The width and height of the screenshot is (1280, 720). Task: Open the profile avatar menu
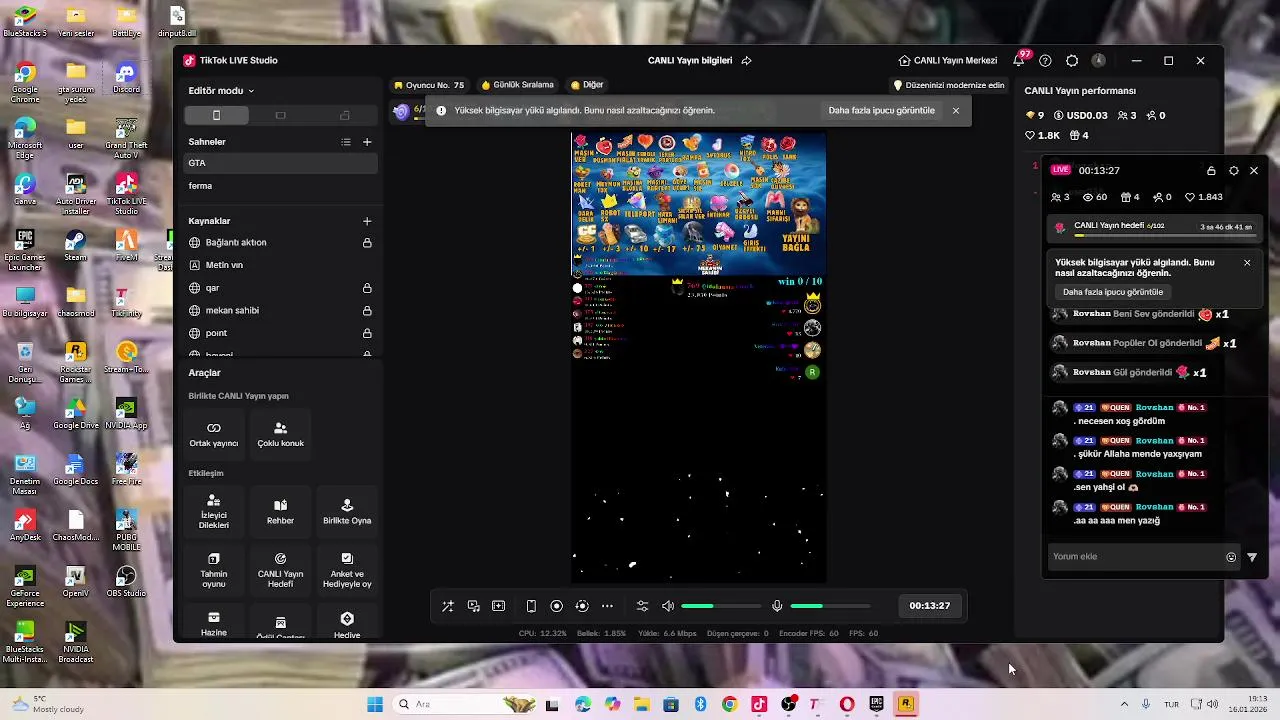point(1098,61)
